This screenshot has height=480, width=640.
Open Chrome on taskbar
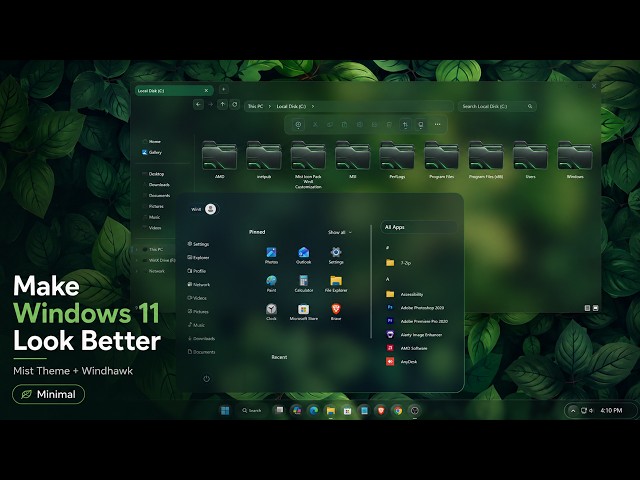click(x=398, y=410)
